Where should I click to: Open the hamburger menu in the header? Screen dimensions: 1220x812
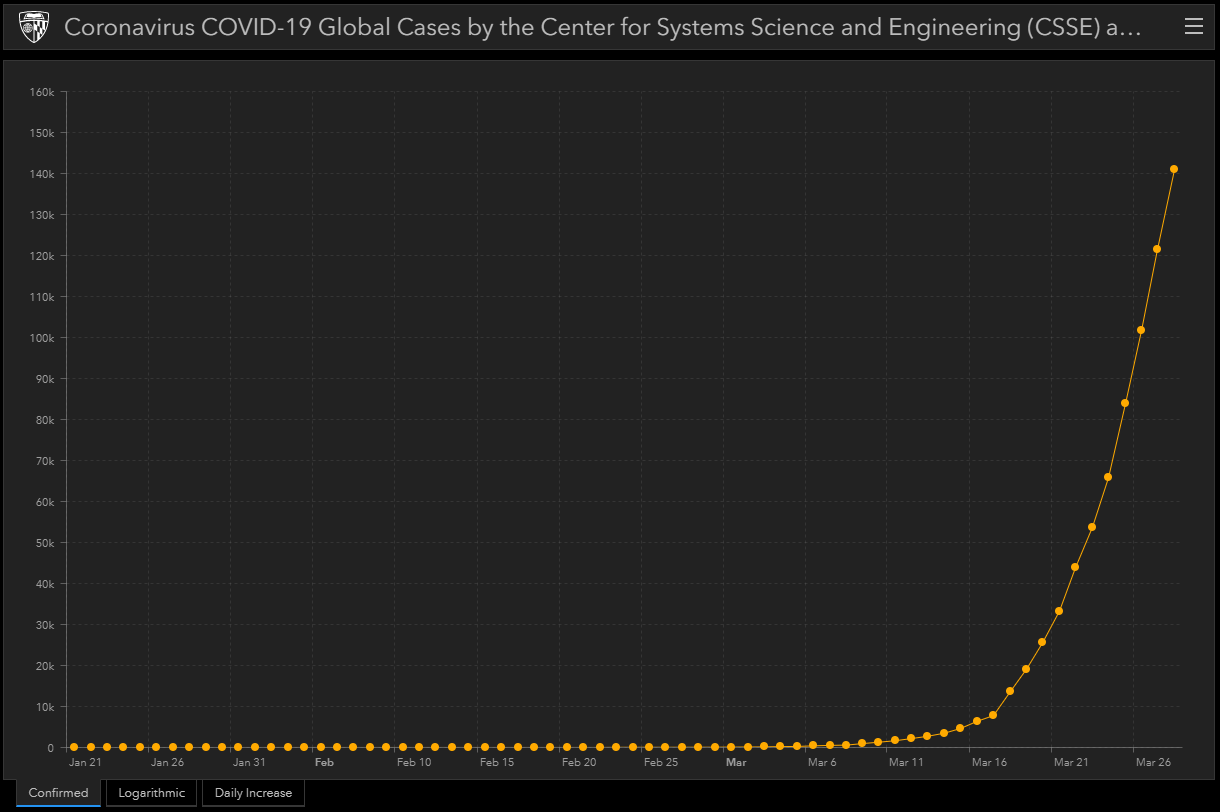click(1193, 27)
